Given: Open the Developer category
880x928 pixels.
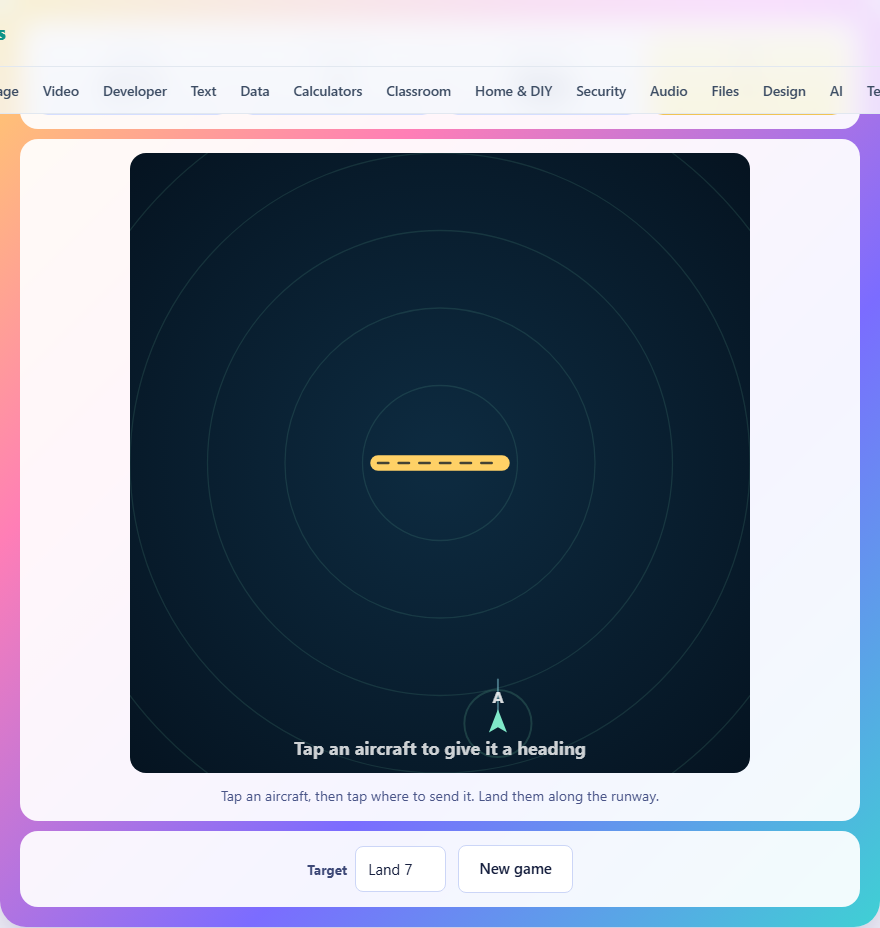Looking at the screenshot, I should (135, 91).
